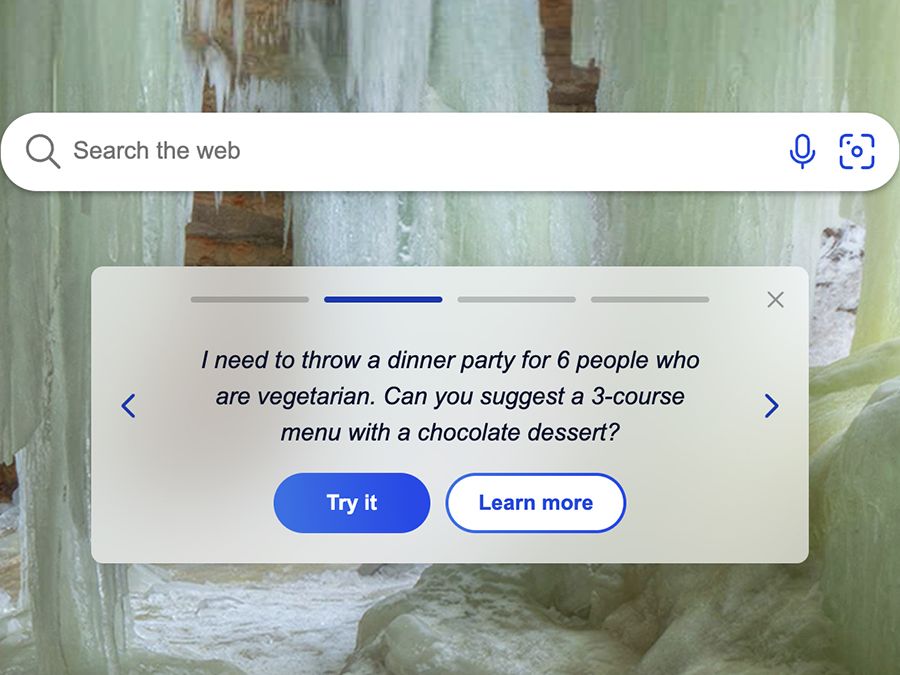Select the active blue slide indicator bar

[383, 300]
